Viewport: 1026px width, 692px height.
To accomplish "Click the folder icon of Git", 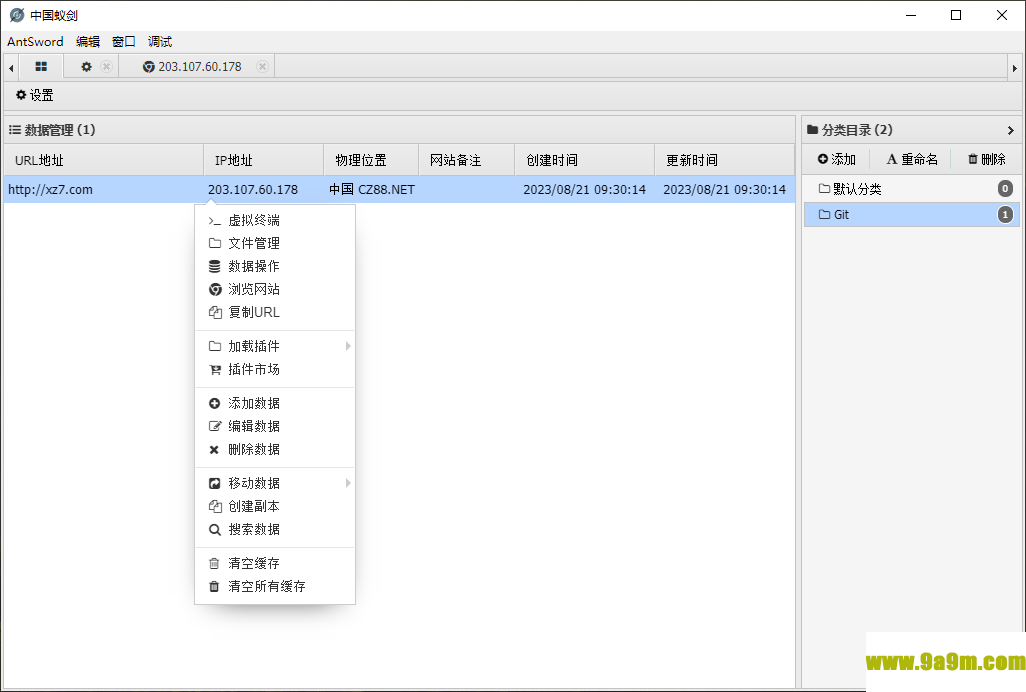I will click(x=824, y=215).
